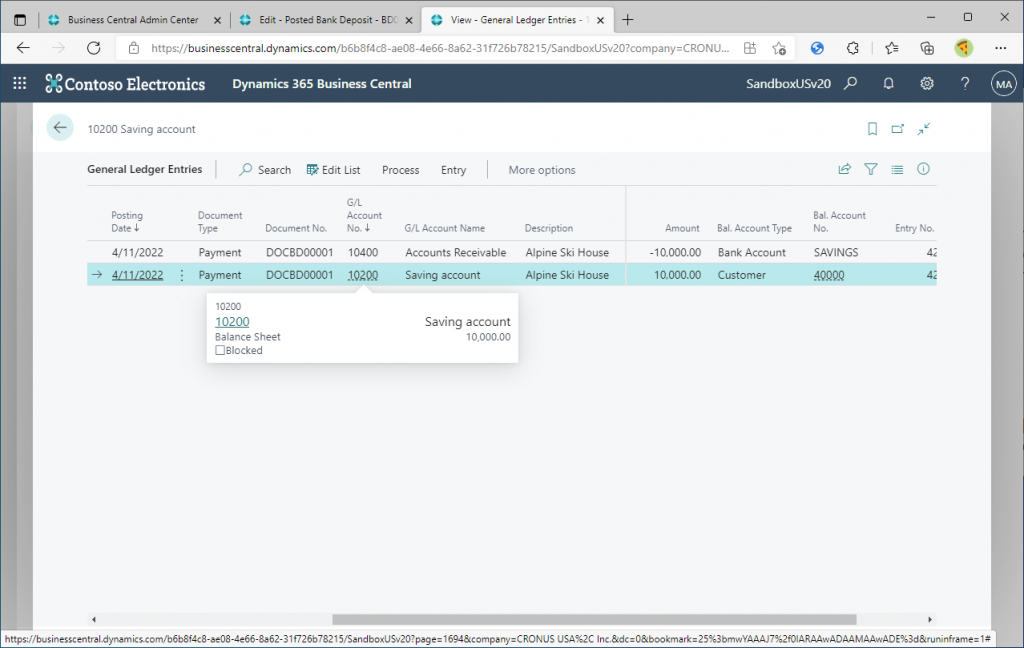Show row options for the Saving account entry
The width and height of the screenshot is (1024, 648).
tap(182, 275)
